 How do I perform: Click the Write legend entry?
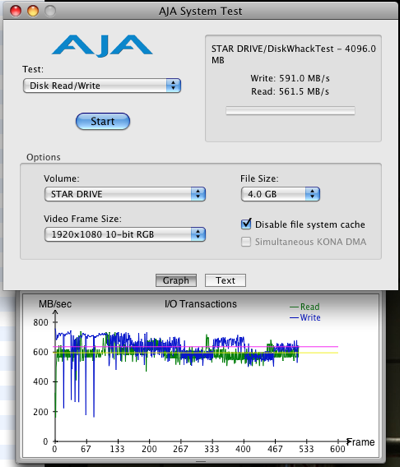click(x=305, y=318)
